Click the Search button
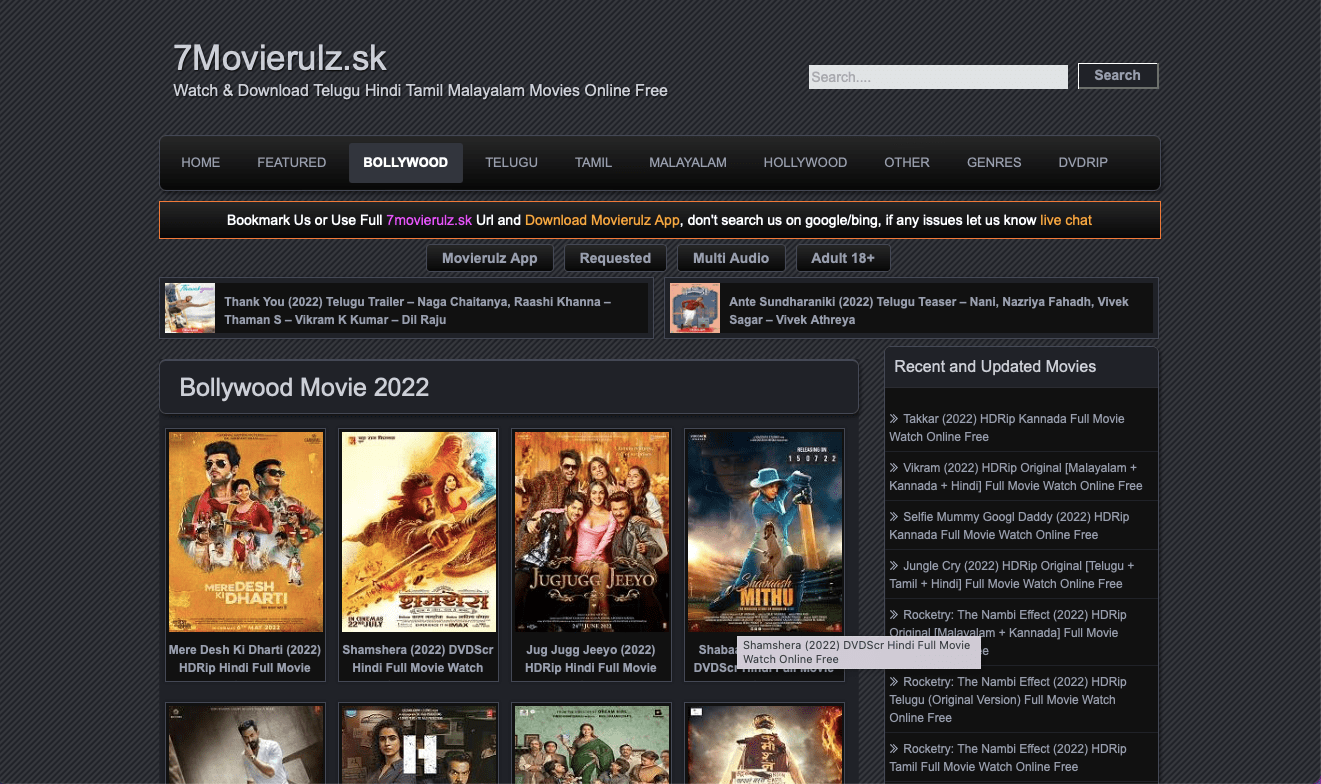This screenshot has width=1321, height=784. point(1118,76)
